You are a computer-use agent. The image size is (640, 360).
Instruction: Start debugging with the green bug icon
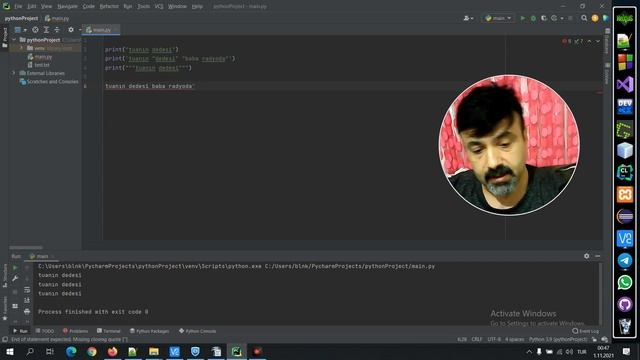(x=533, y=18)
